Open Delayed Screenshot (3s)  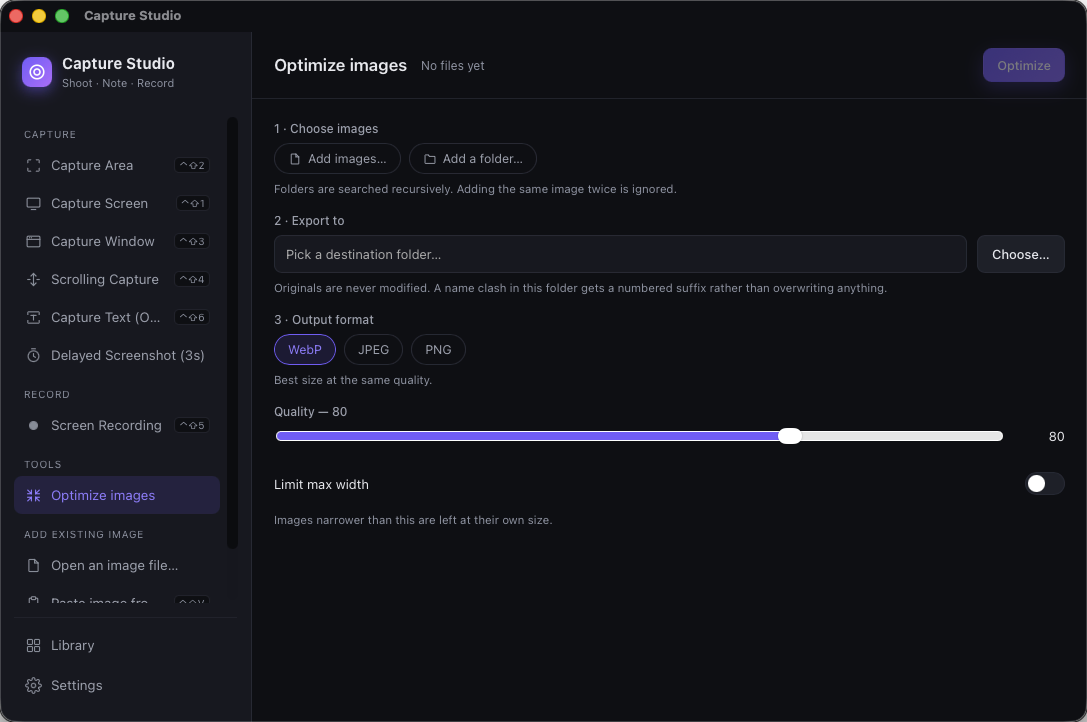click(117, 356)
